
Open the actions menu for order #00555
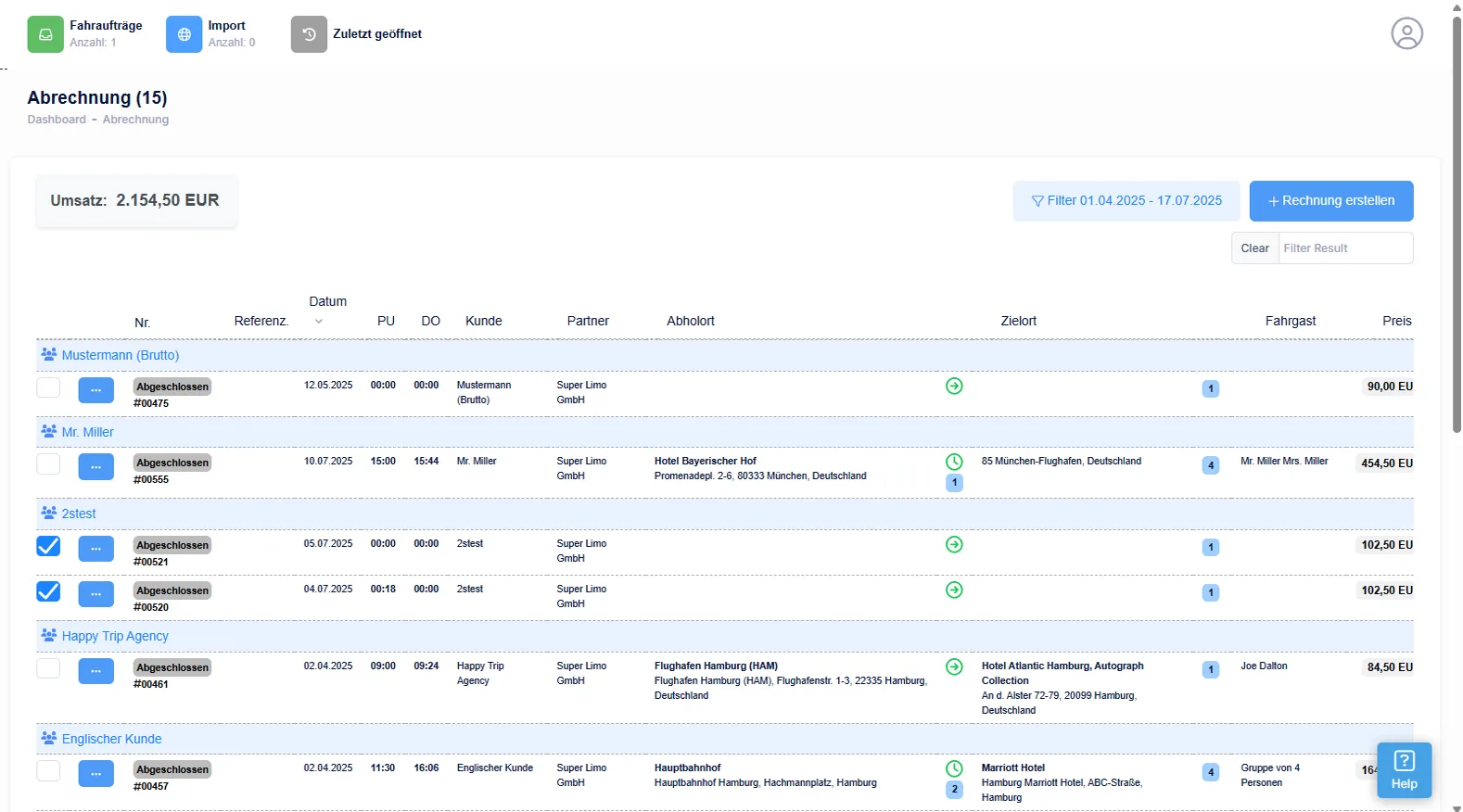[x=96, y=466]
